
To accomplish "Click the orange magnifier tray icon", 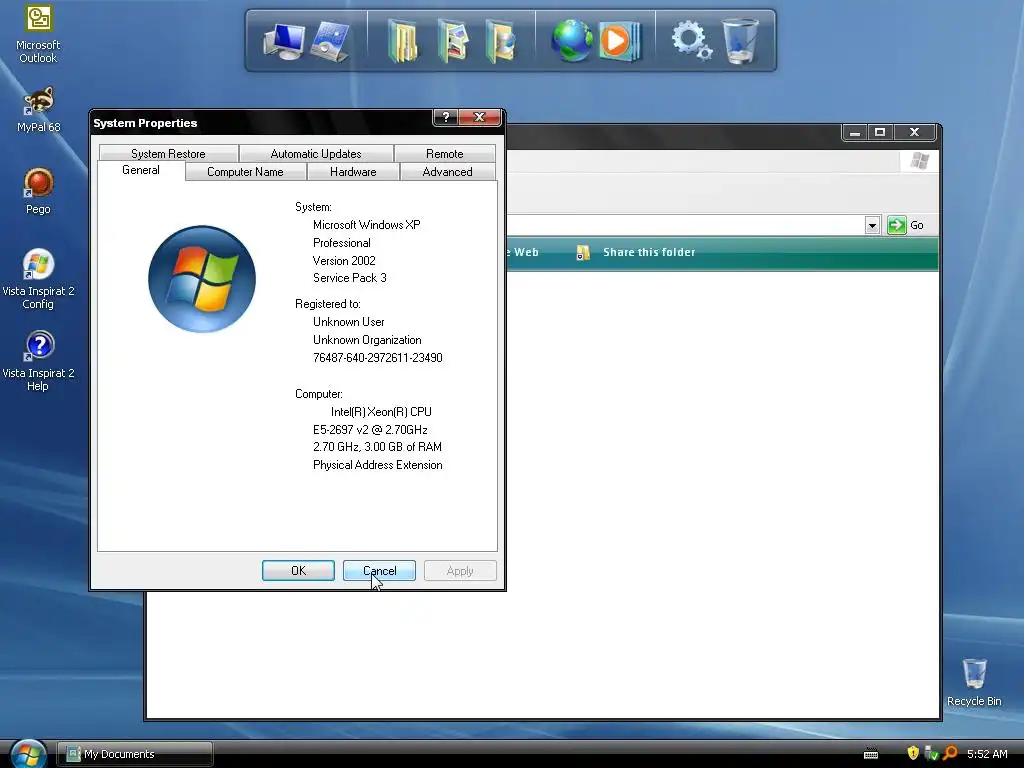I will tap(950, 754).
